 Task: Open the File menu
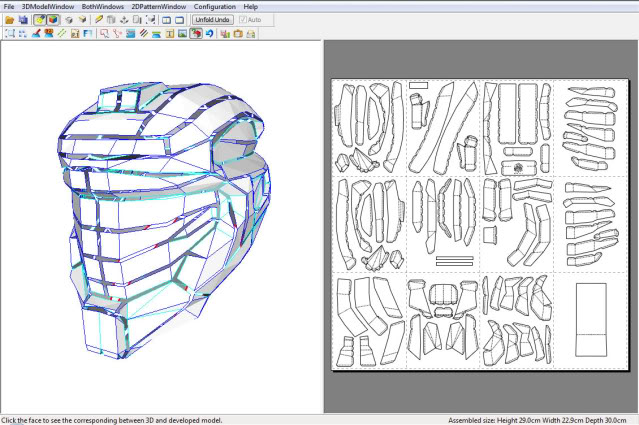tap(9, 6)
